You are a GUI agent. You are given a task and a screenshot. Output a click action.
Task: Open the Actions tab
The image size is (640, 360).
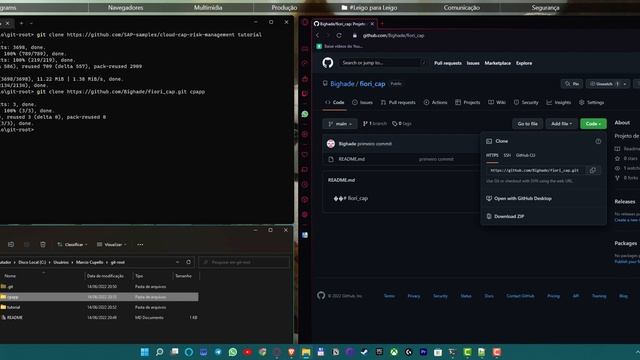(435, 102)
